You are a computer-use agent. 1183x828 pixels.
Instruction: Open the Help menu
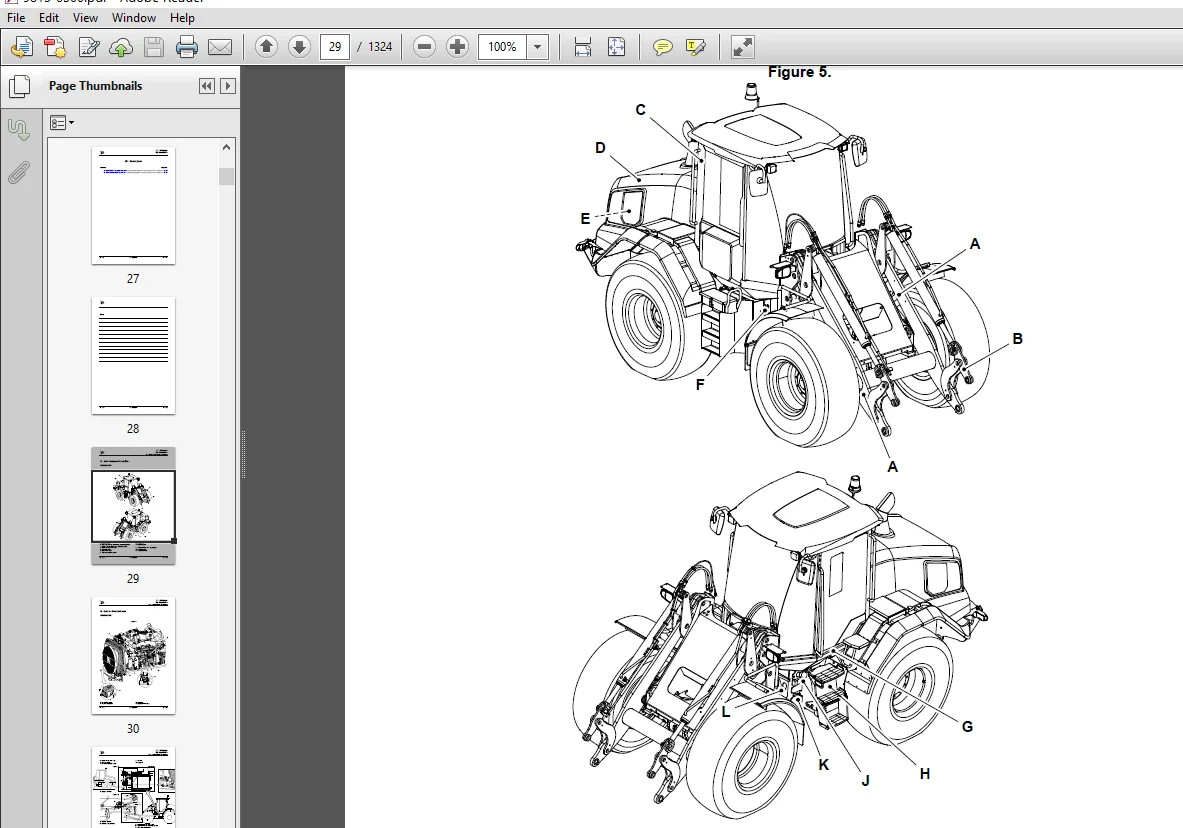[182, 17]
